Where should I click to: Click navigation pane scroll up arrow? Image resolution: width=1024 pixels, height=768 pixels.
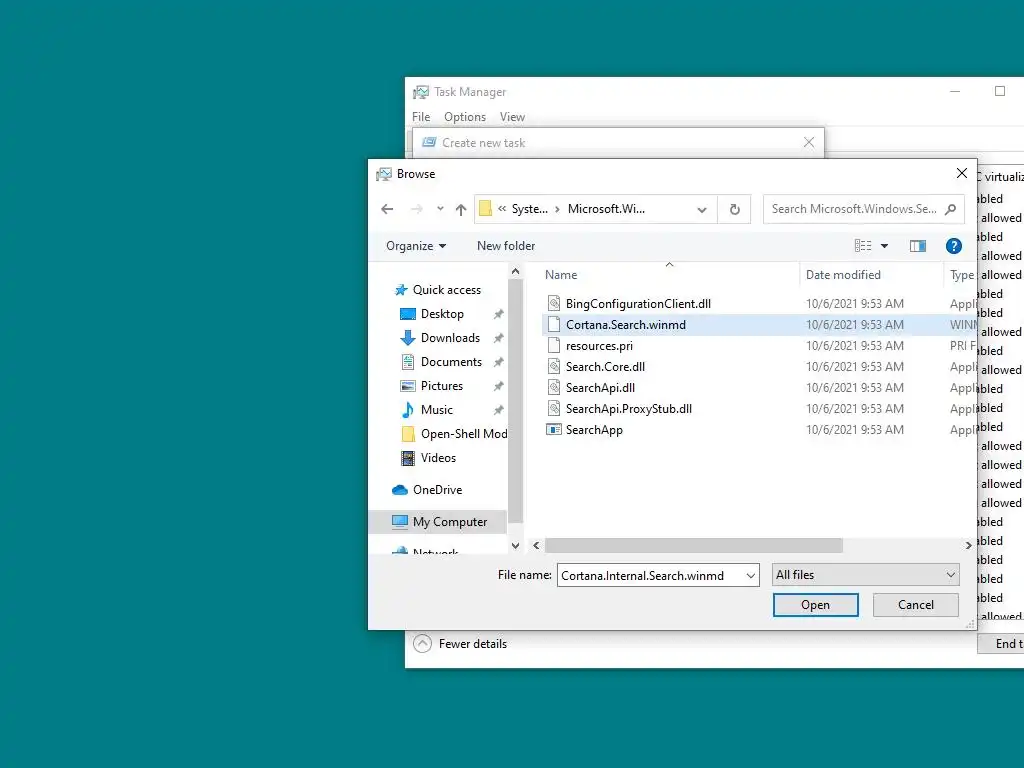click(x=515, y=271)
